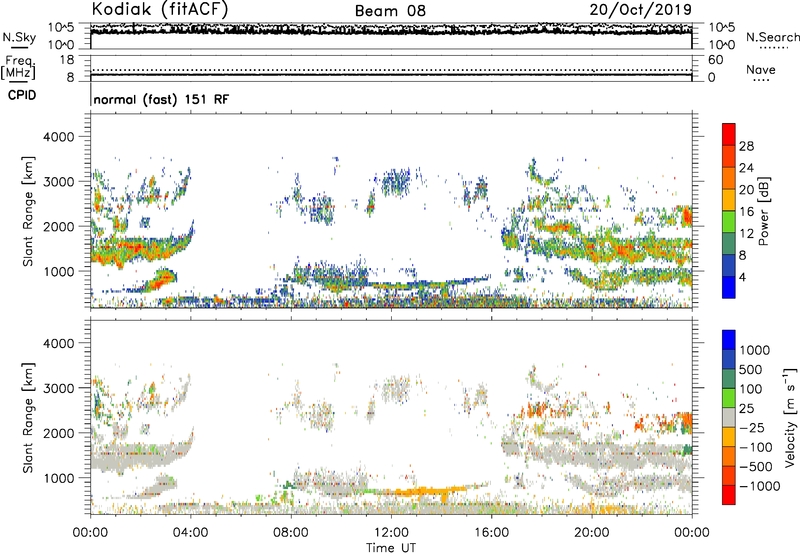The image size is (800, 554).
Task: Click the 'Freq. [MHz]' axis label
Action: 18,67
